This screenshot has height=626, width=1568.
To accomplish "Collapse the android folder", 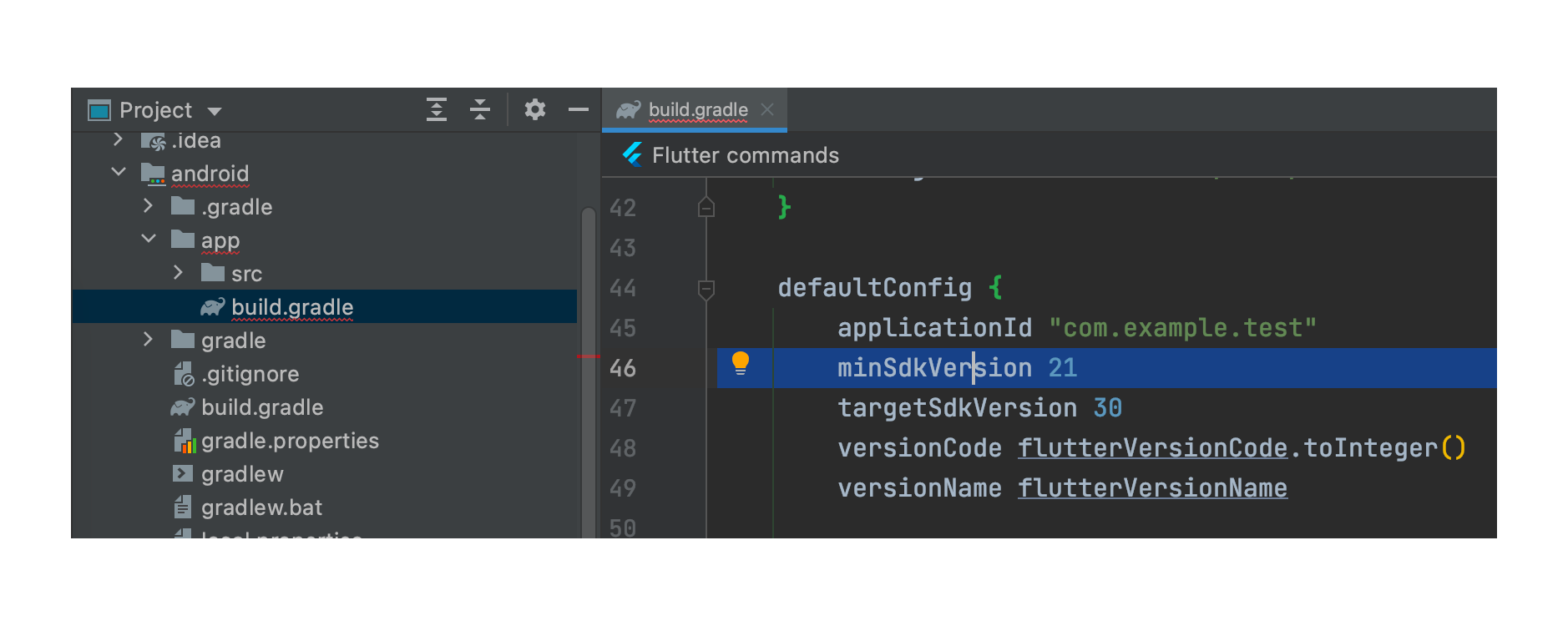I will pos(119,172).
